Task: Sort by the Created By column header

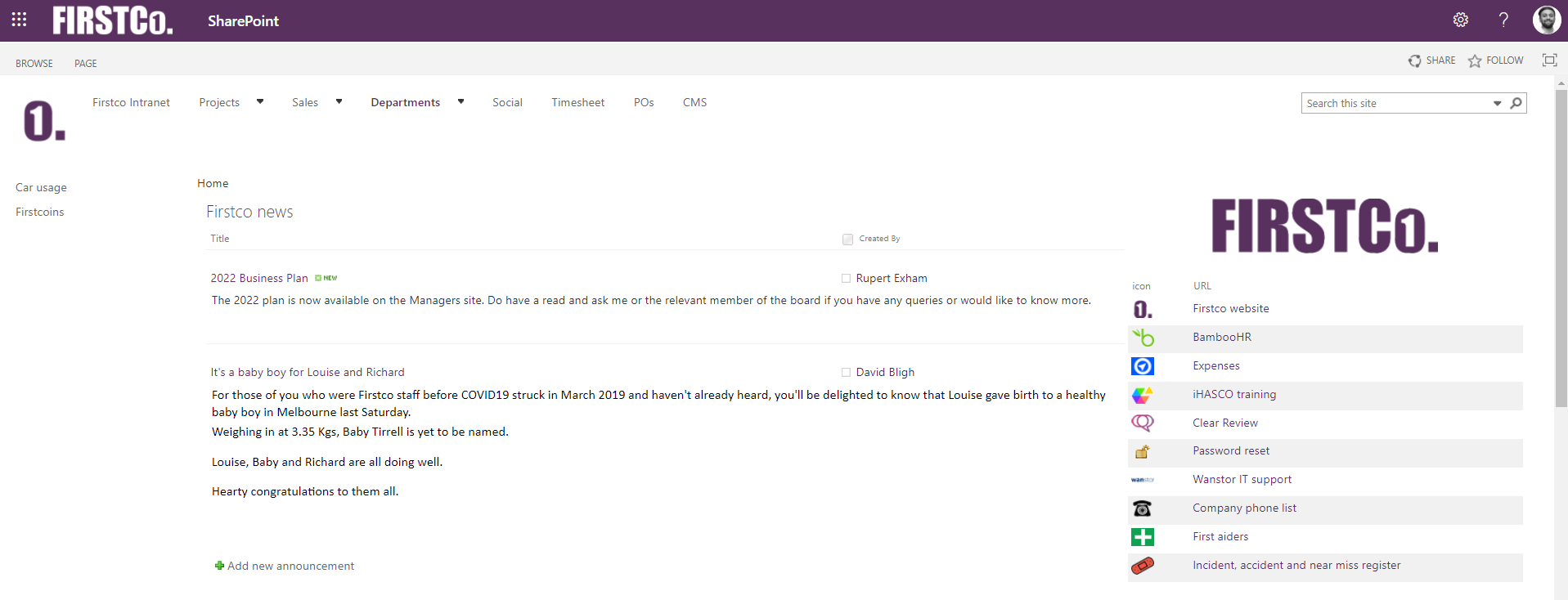Action: point(879,239)
